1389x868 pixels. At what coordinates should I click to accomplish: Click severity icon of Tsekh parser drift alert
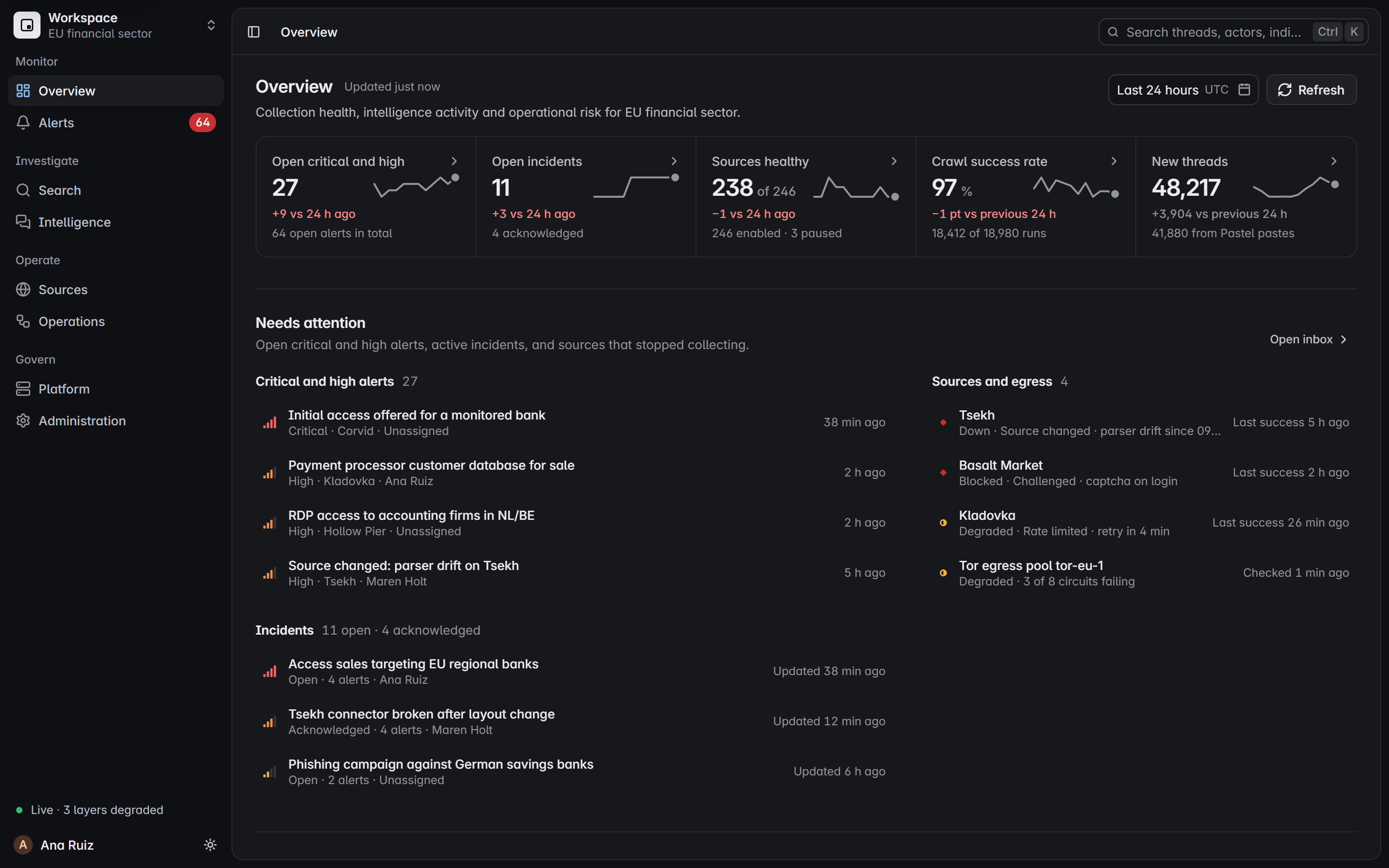270,573
